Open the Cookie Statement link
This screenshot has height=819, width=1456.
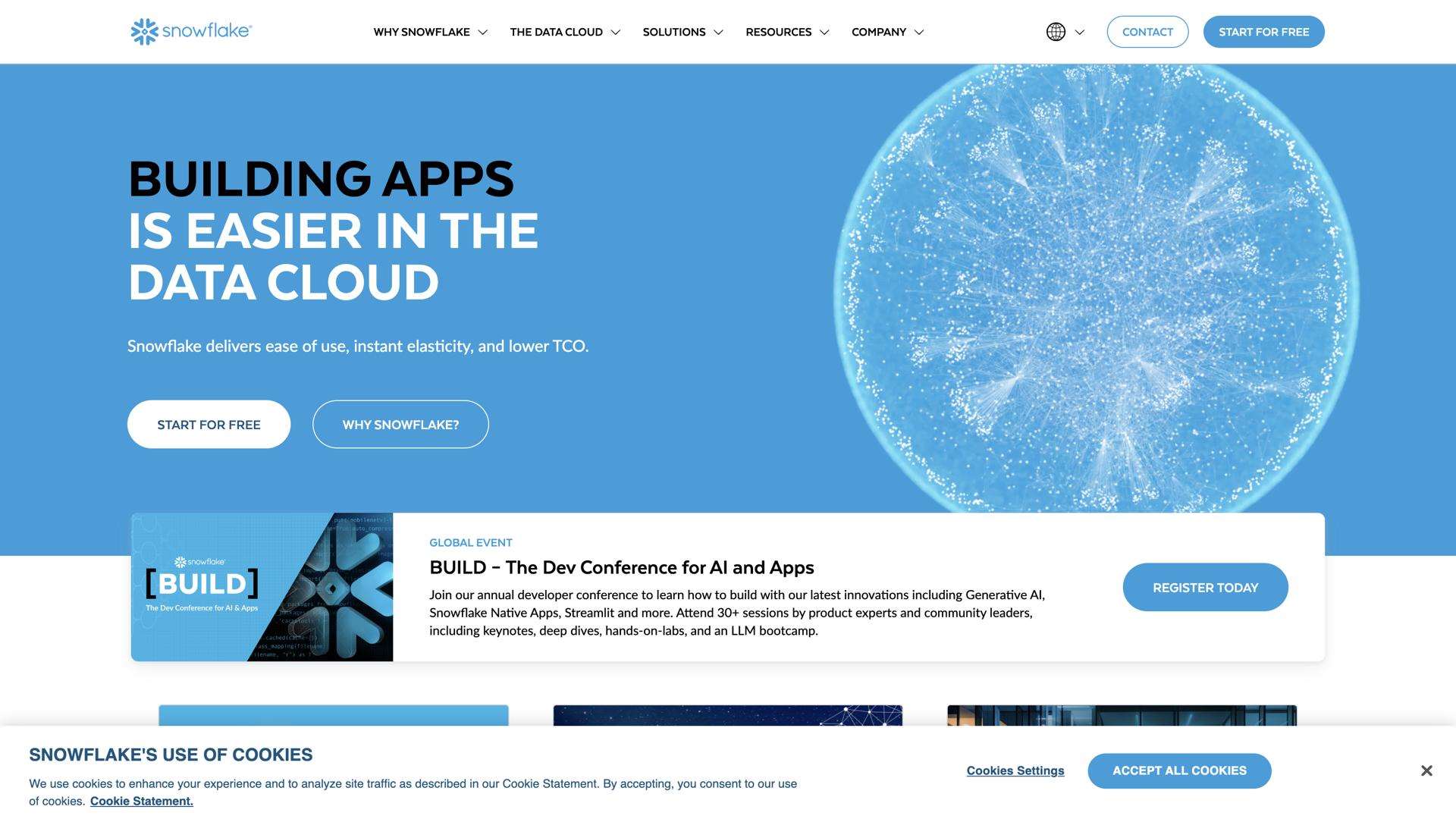[141, 802]
